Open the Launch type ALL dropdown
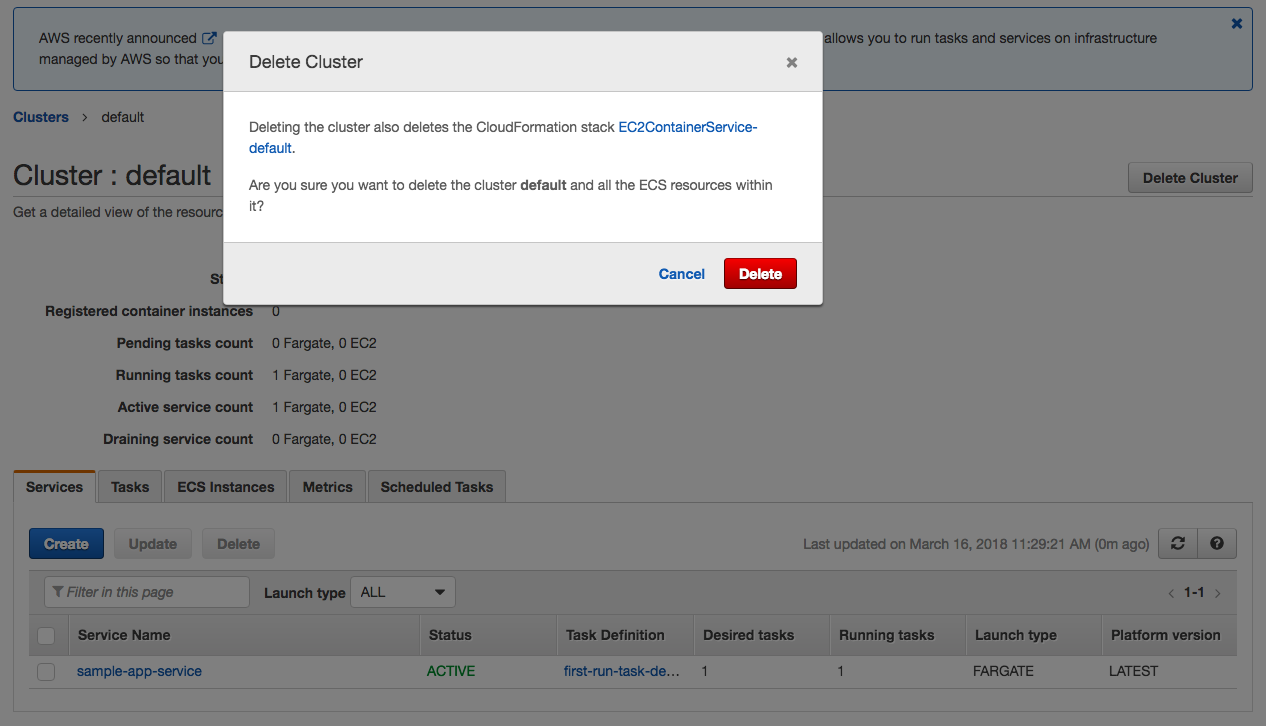 (x=402, y=592)
